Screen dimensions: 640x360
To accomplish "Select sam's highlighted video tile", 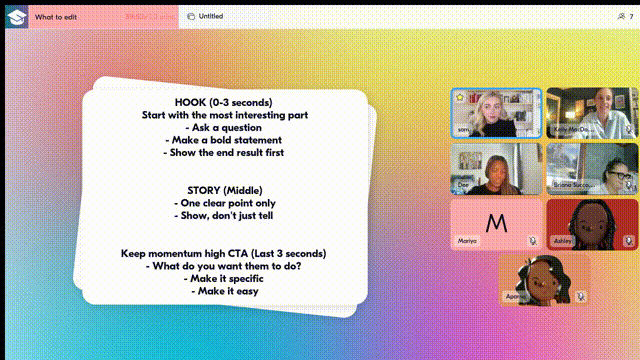I will tap(496, 113).
